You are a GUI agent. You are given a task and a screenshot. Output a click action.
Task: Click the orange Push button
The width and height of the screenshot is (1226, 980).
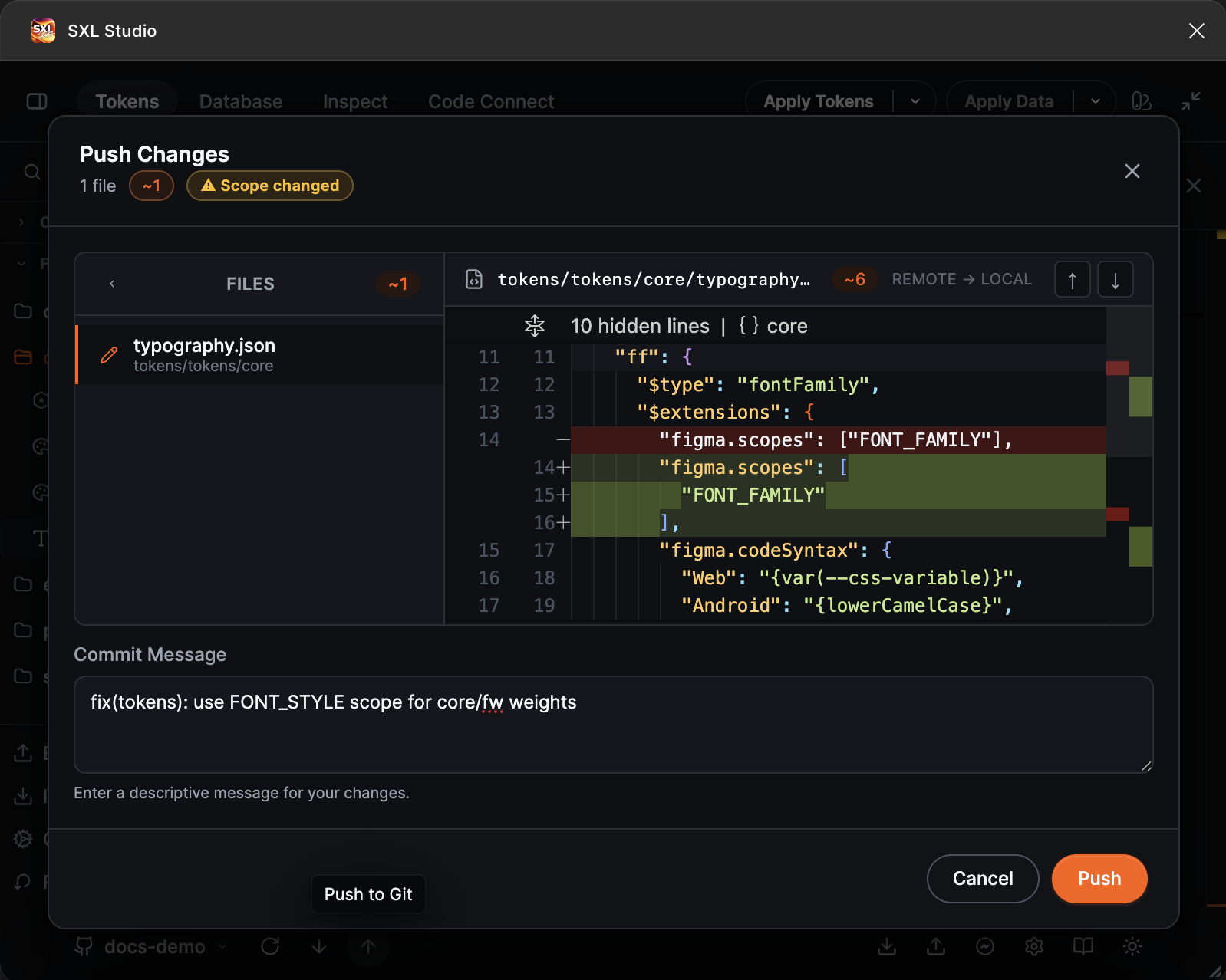1099,879
